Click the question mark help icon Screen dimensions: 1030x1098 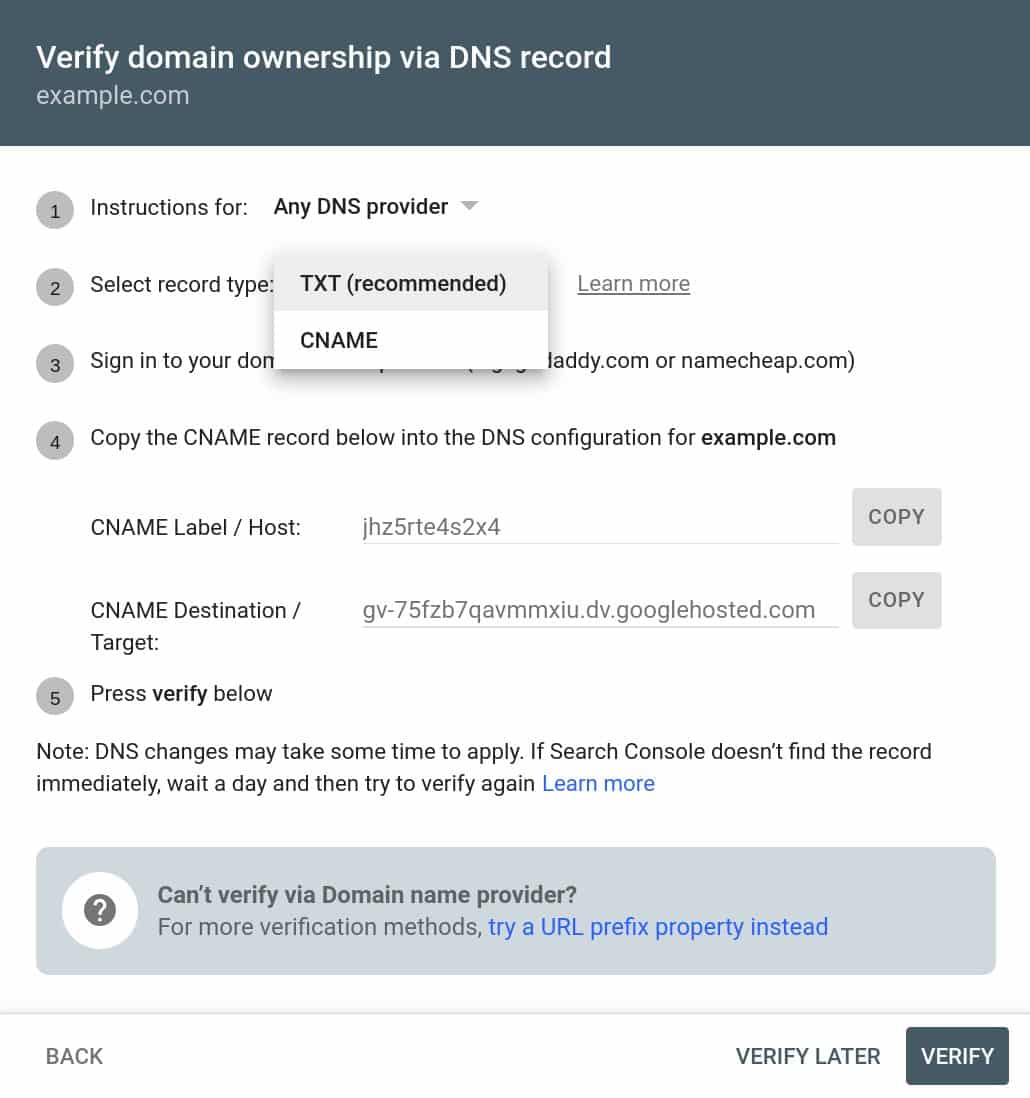coord(100,910)
